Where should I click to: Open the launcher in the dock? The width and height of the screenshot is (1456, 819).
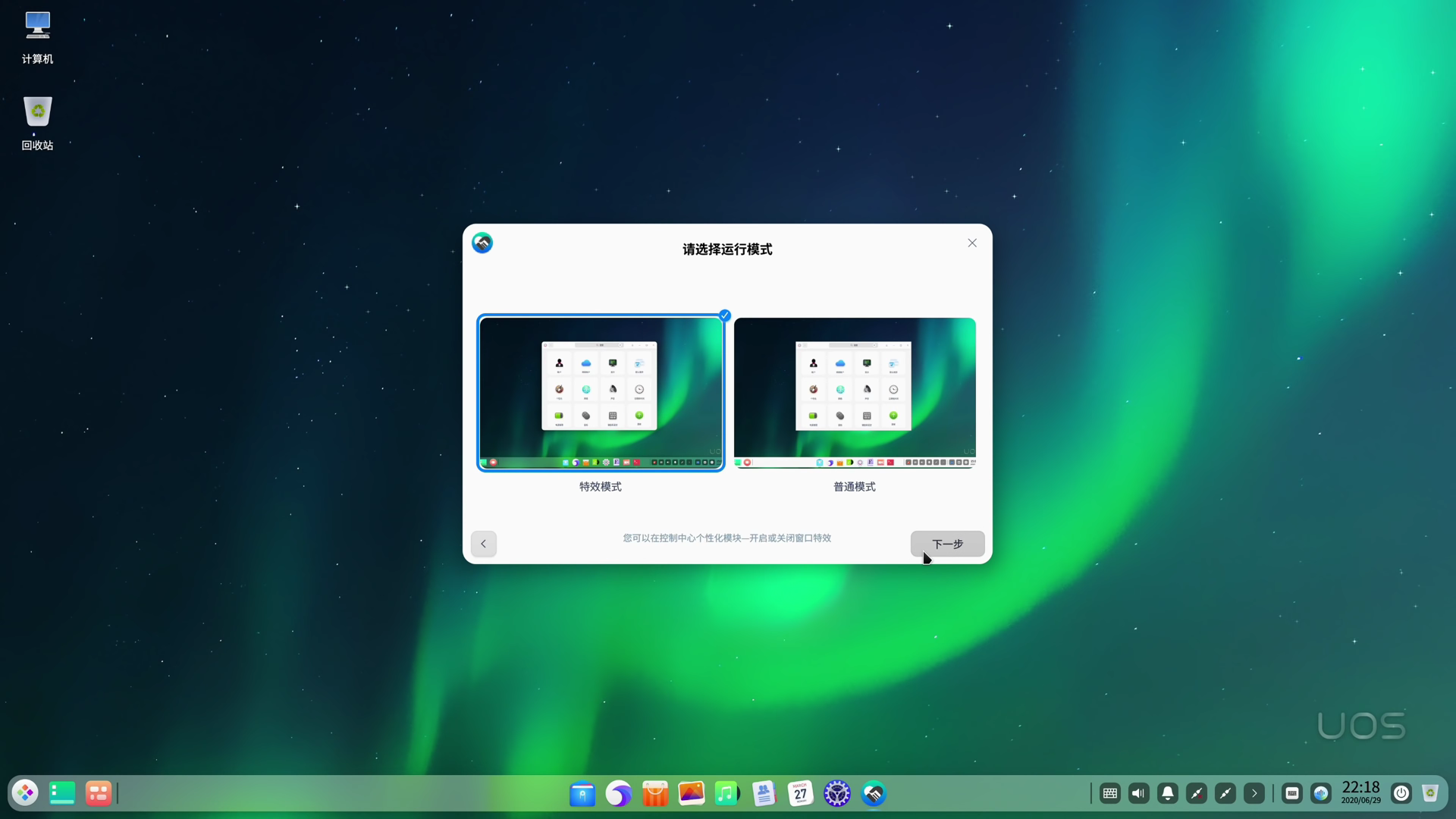[x=25, y=793]
